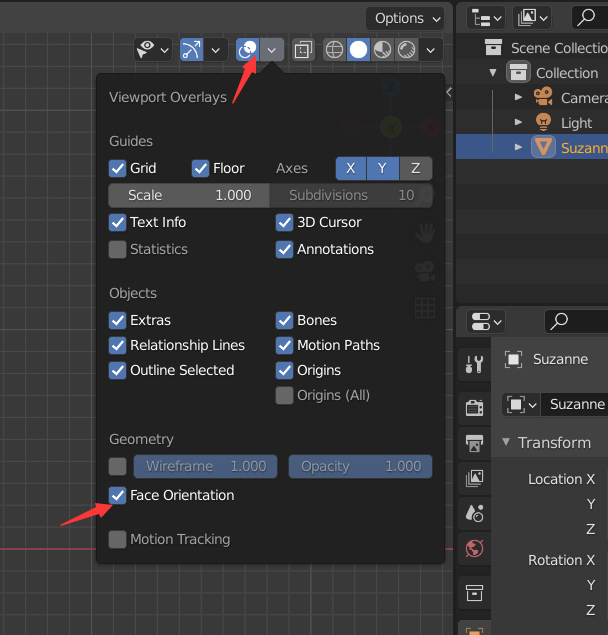Image resolution: width=608 pixels, height=635 pixels.
Task: Toggle X-Ray mode icon
Action: click(x=303, y=50)
